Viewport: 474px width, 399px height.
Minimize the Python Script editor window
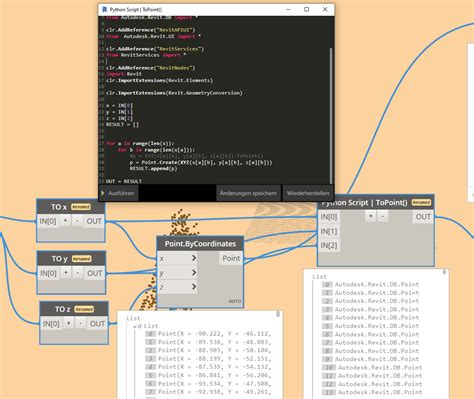click(288, 9)
